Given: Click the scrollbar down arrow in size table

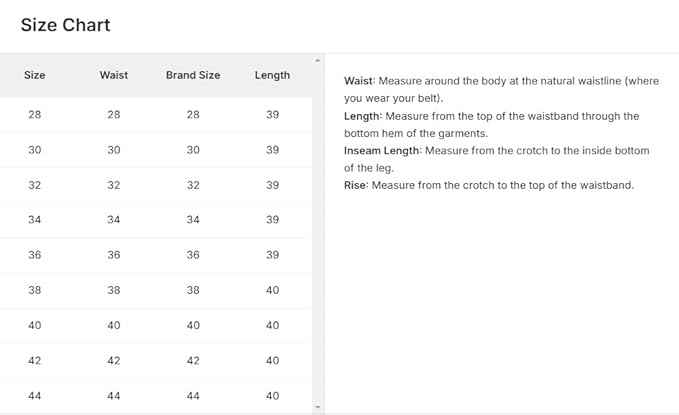Looking at the screenshot, I should coord(318,407).
